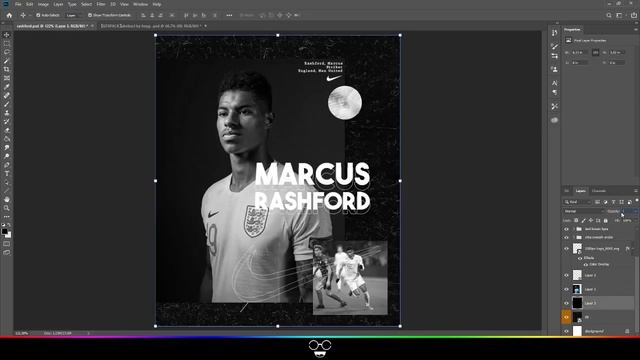
Task: Click the status bar arrow button
Action: (x=89, y=333)
